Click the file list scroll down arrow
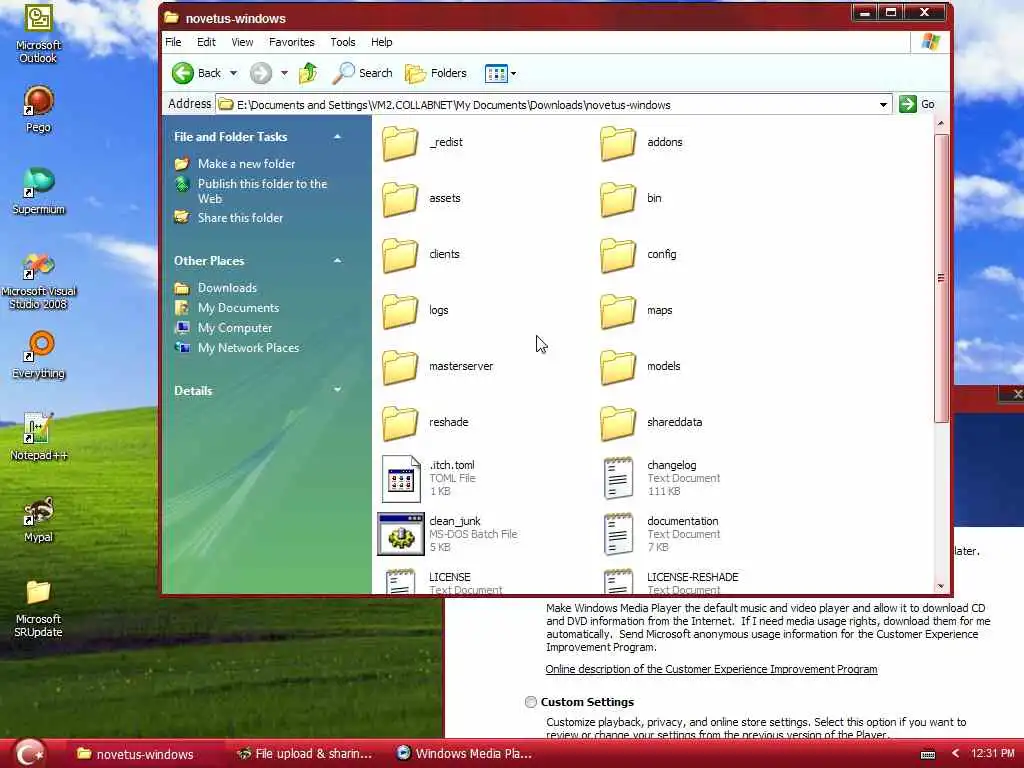Viewport: 1024px width, 768px height. click(x=941, y=586)
